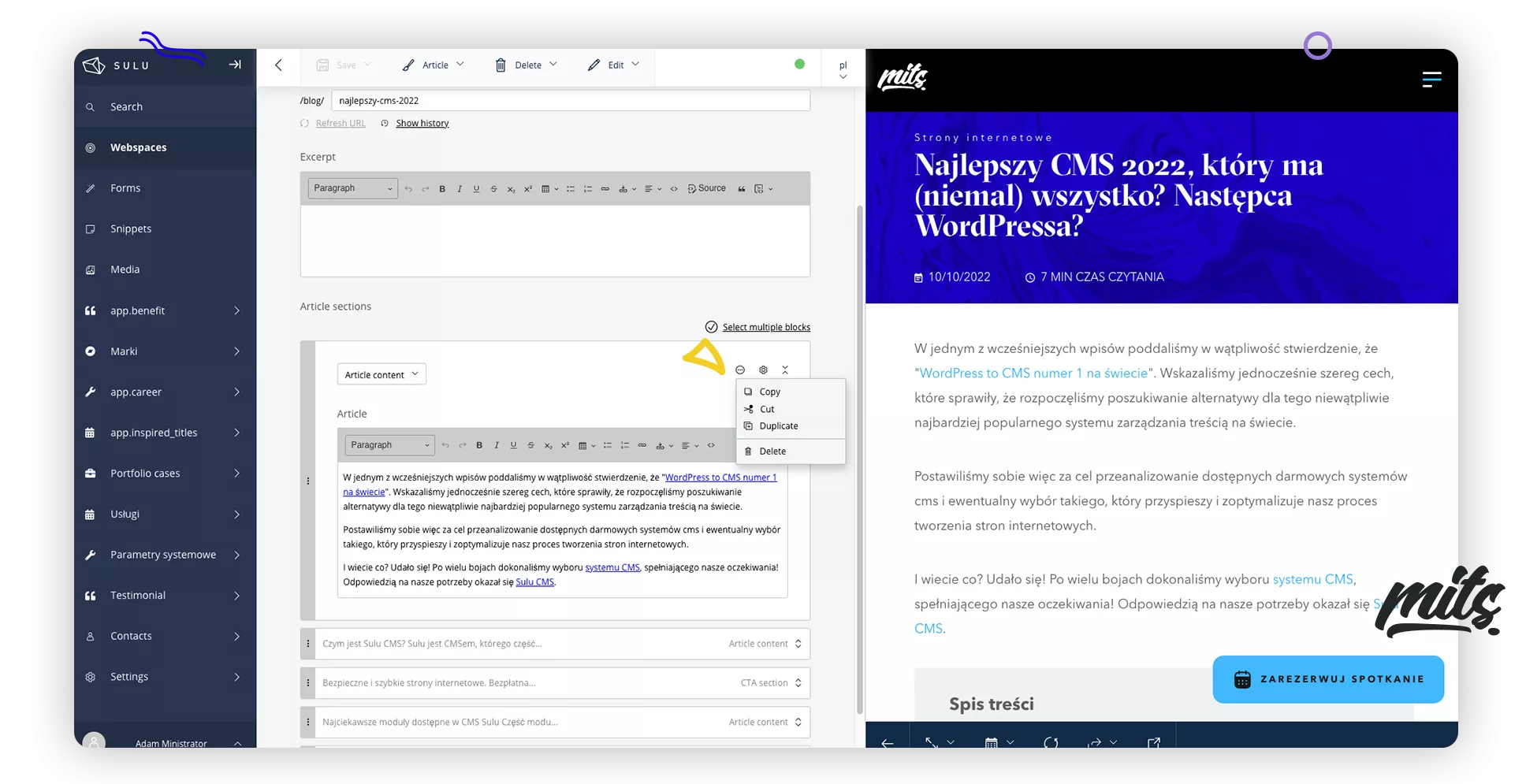Click the italic icon in the Article editor

[497, 446]
